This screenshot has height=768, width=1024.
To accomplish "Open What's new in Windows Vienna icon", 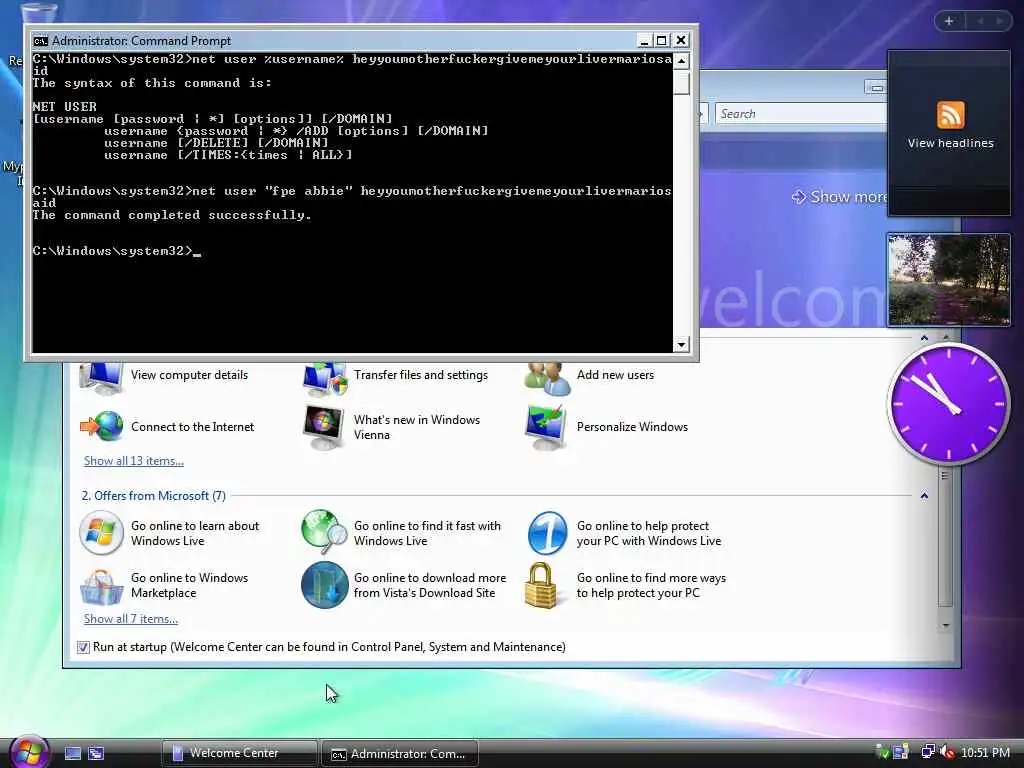I will click(x=325, y=427).
